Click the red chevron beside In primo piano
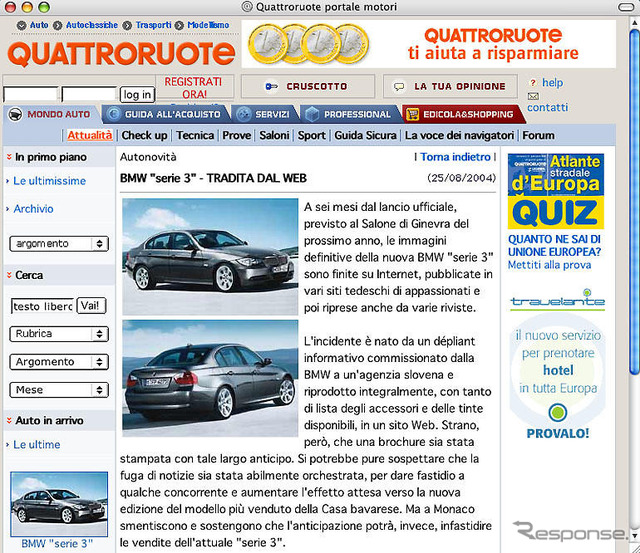The width and height of the screenshot is (640, 553). 9,157
